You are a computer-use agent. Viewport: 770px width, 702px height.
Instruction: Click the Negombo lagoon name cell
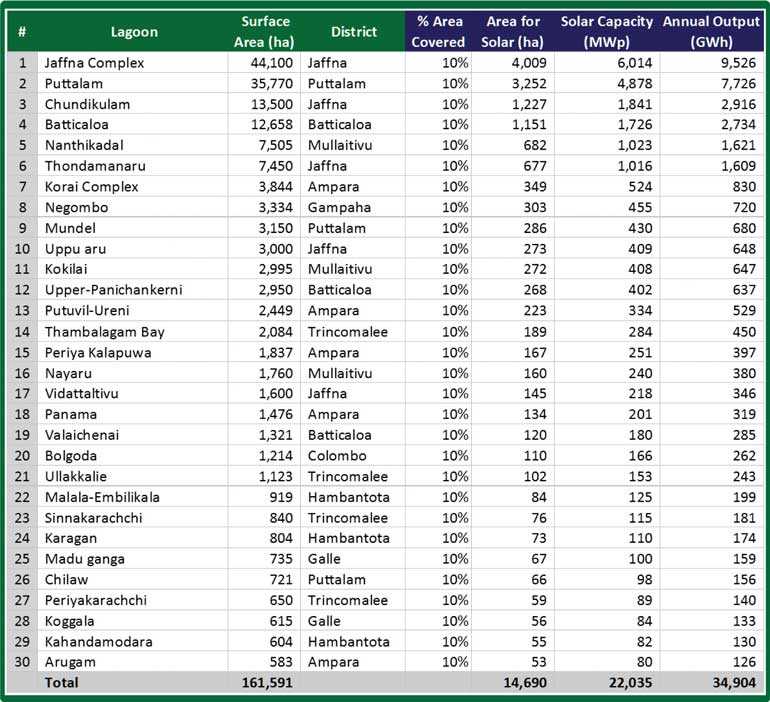click(133, 207)
